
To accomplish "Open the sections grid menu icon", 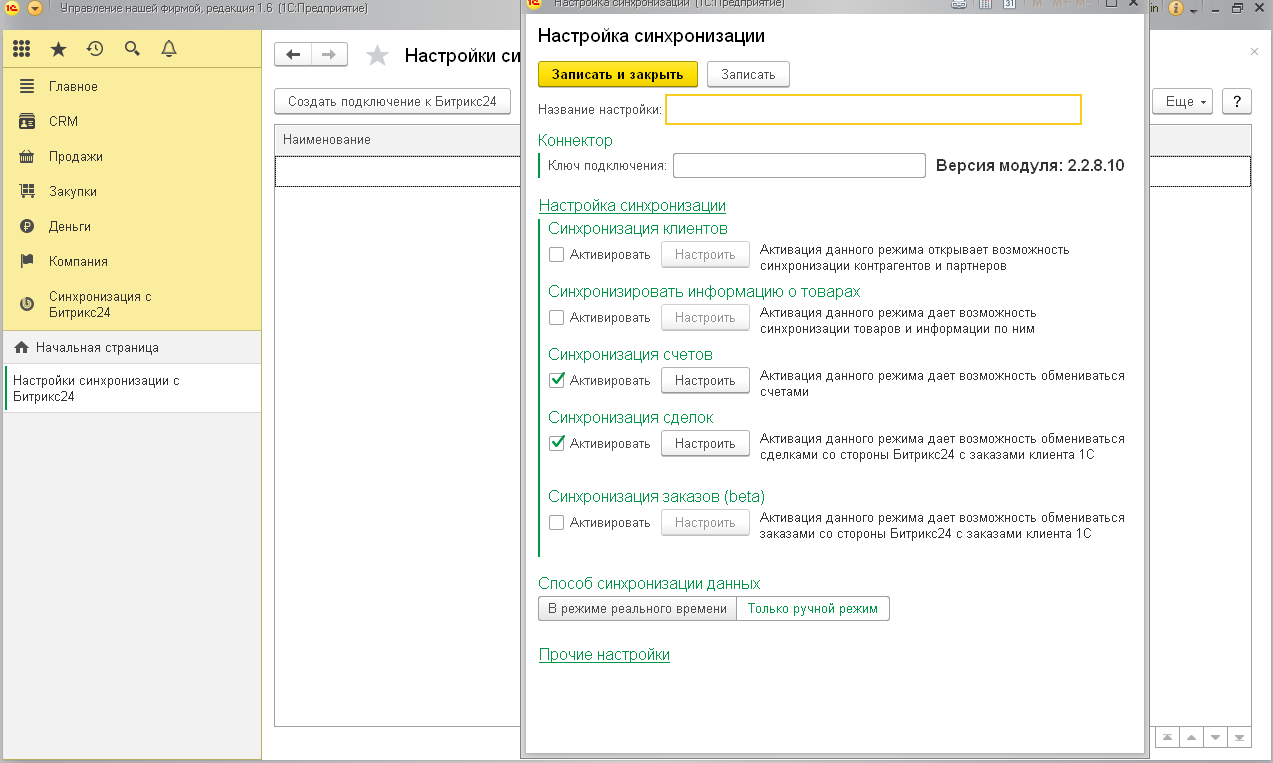I will coord(22,49).
